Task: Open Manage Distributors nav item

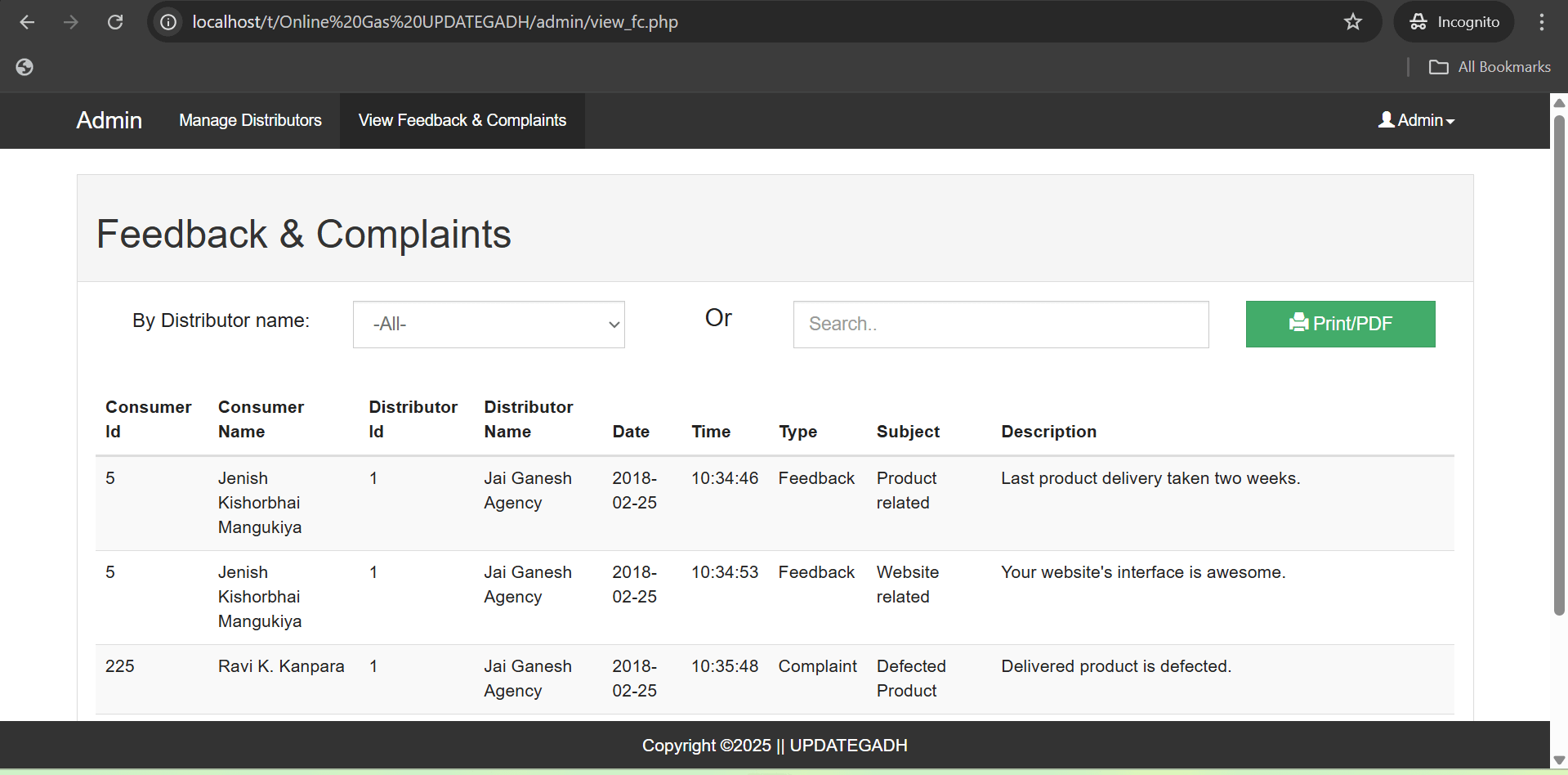Action: click(250, 120)
